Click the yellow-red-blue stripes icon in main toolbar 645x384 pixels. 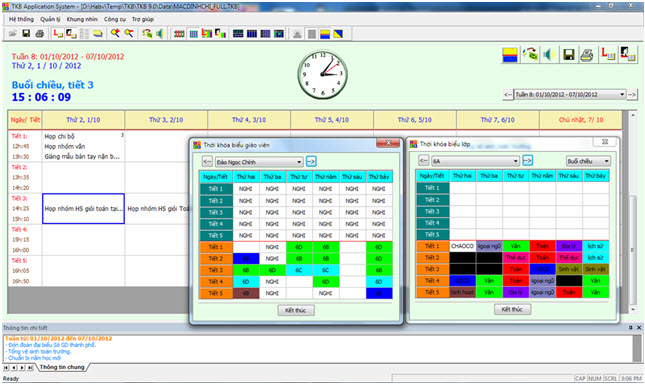(x=325, y=34)
